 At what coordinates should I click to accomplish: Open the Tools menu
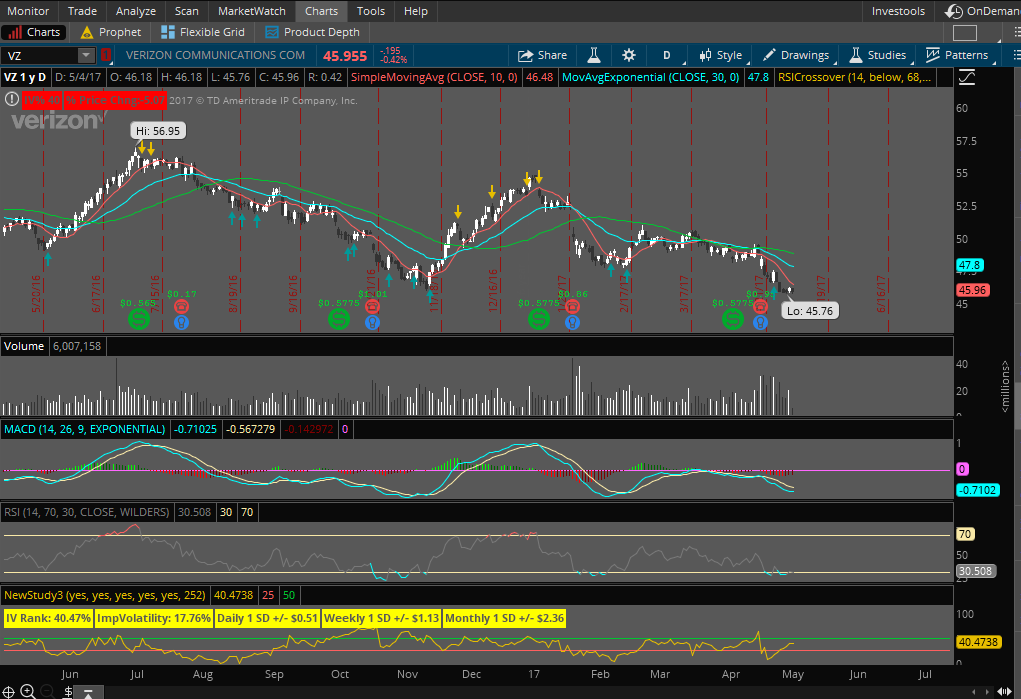[370, 11]
